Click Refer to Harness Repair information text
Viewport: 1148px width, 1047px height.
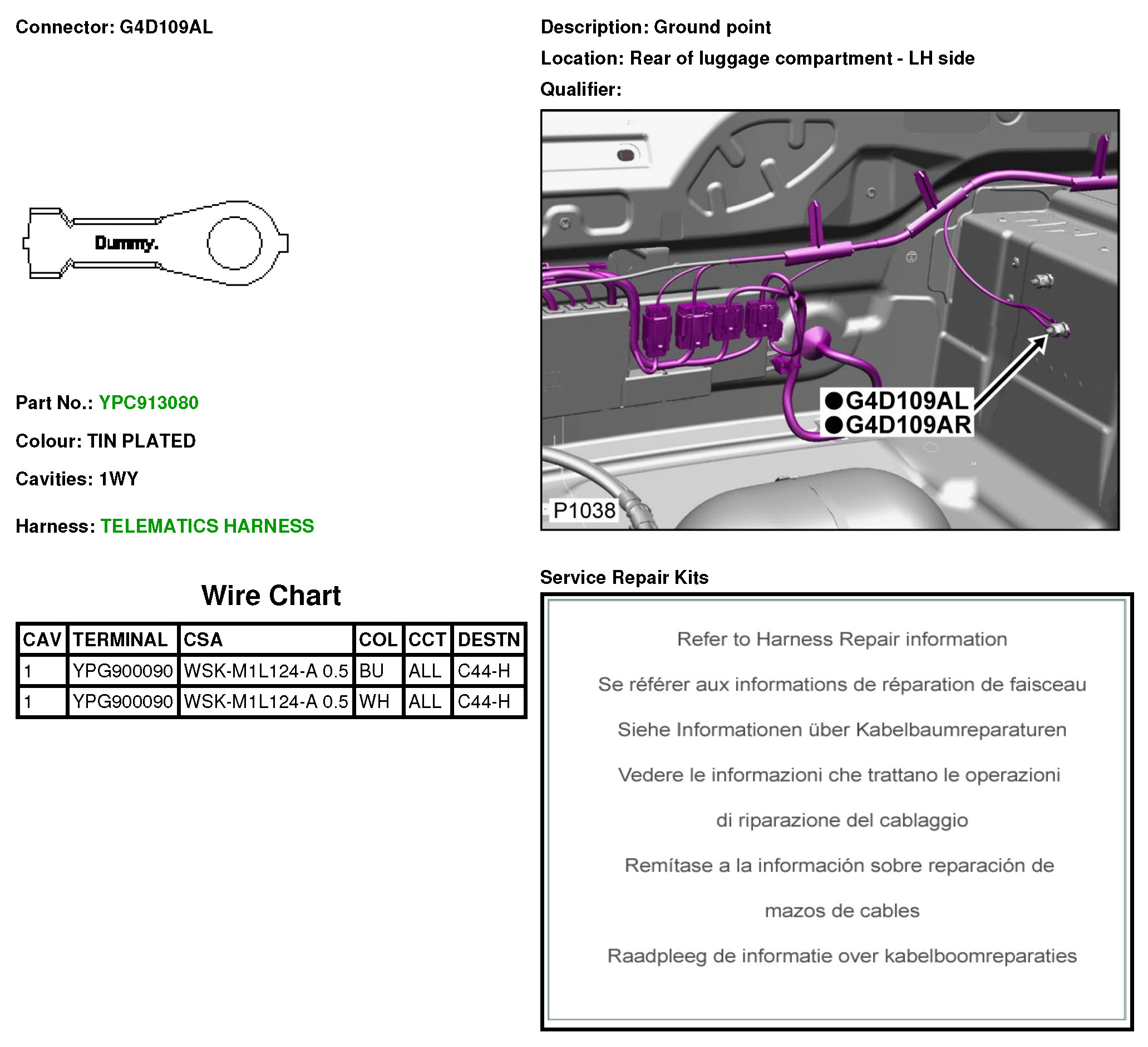tap(841, 639)
